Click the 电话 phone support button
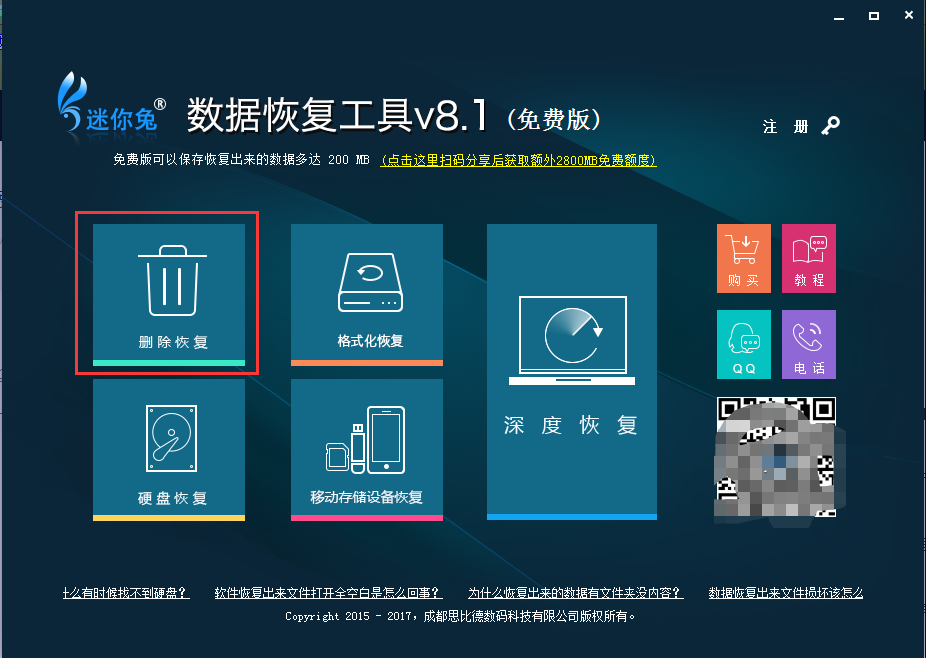Screen dimensions: 926x658 click(x=808, y=344)
